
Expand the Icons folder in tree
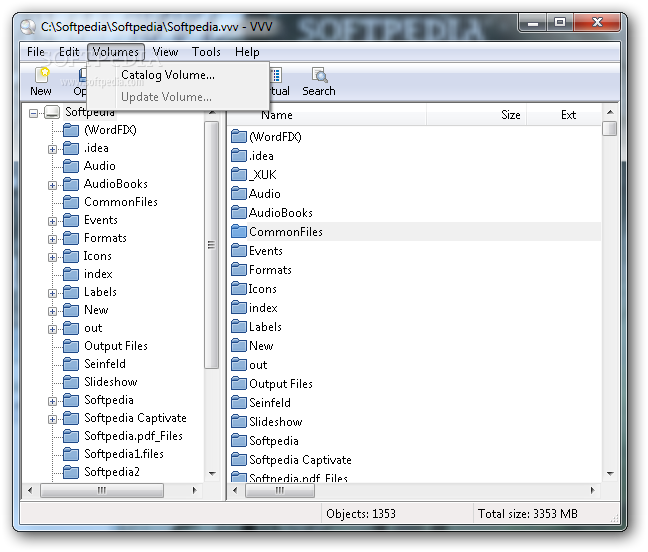52,257
